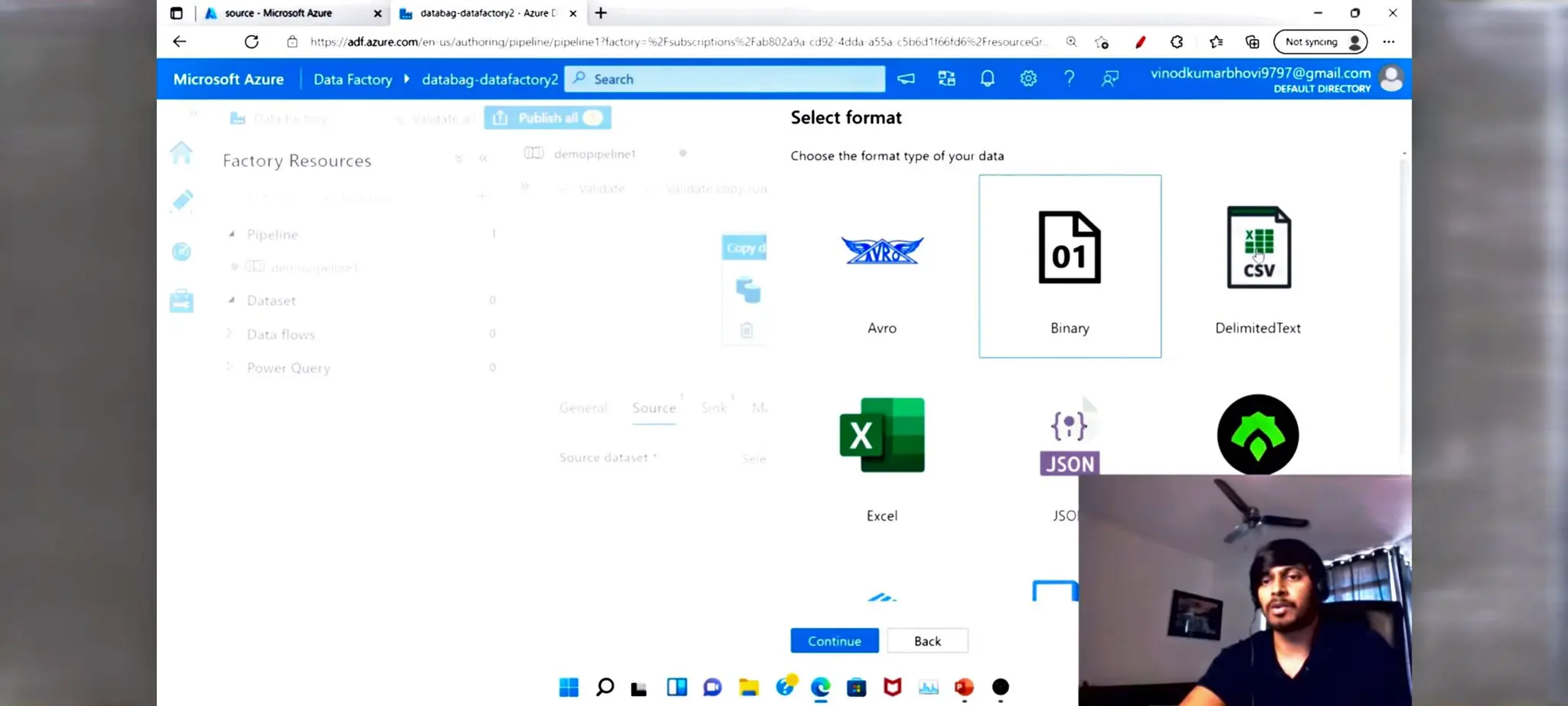Reload the page with the refresh button
The width and height of the screenshot is (1568, 706).
click(x=251, y=42)
